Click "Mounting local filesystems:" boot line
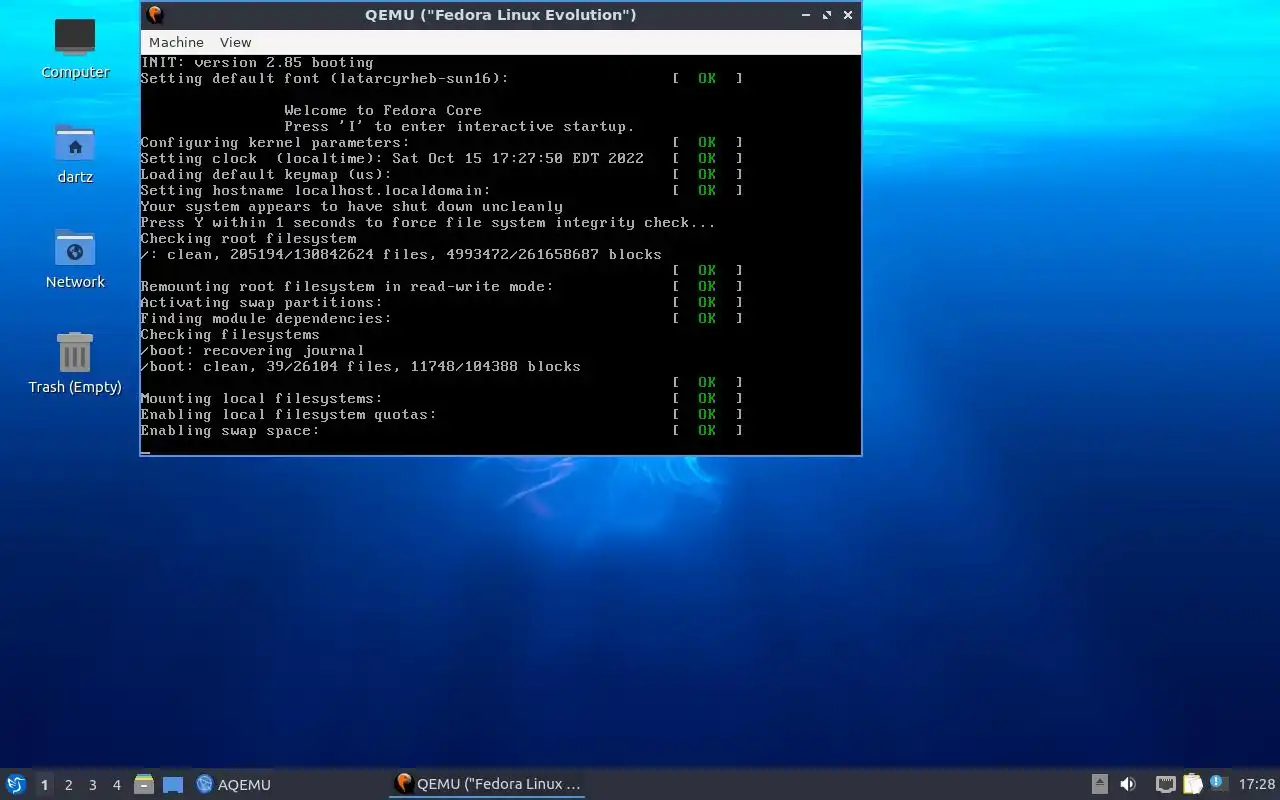1280x800 pixels. 262,398
